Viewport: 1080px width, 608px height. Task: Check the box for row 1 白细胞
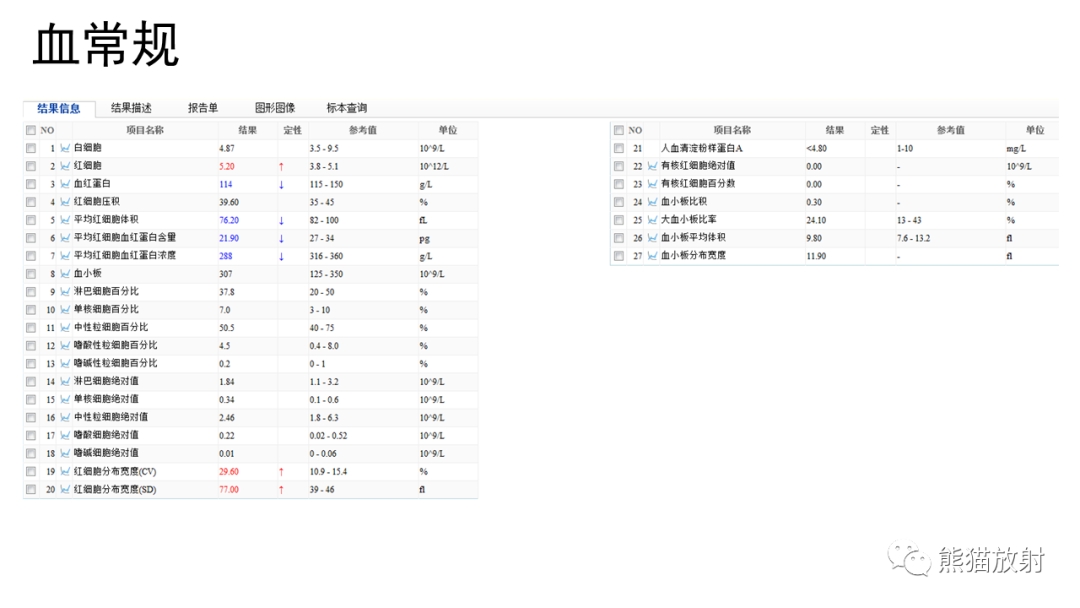click(x=31, y=148)
